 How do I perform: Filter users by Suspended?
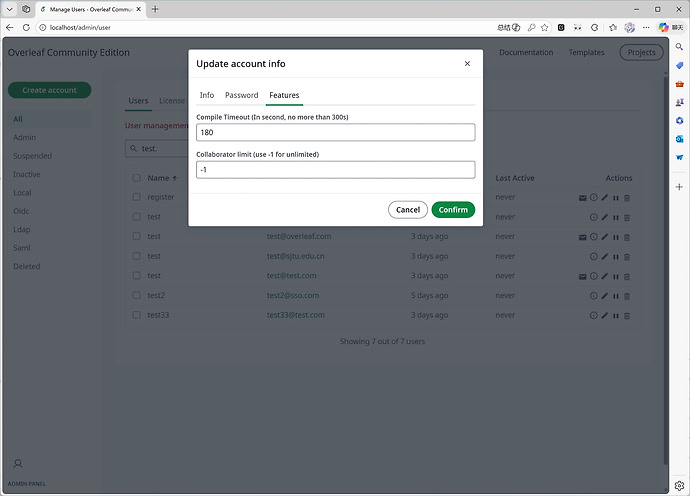32,156
